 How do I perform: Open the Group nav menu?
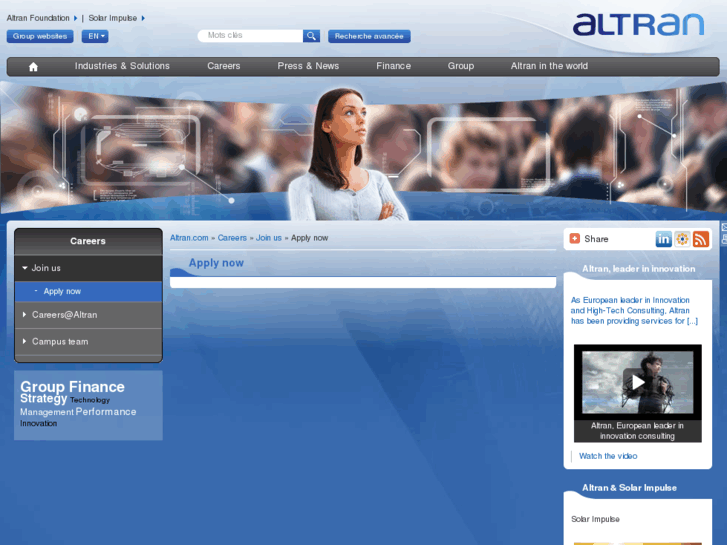click(460, 66)
